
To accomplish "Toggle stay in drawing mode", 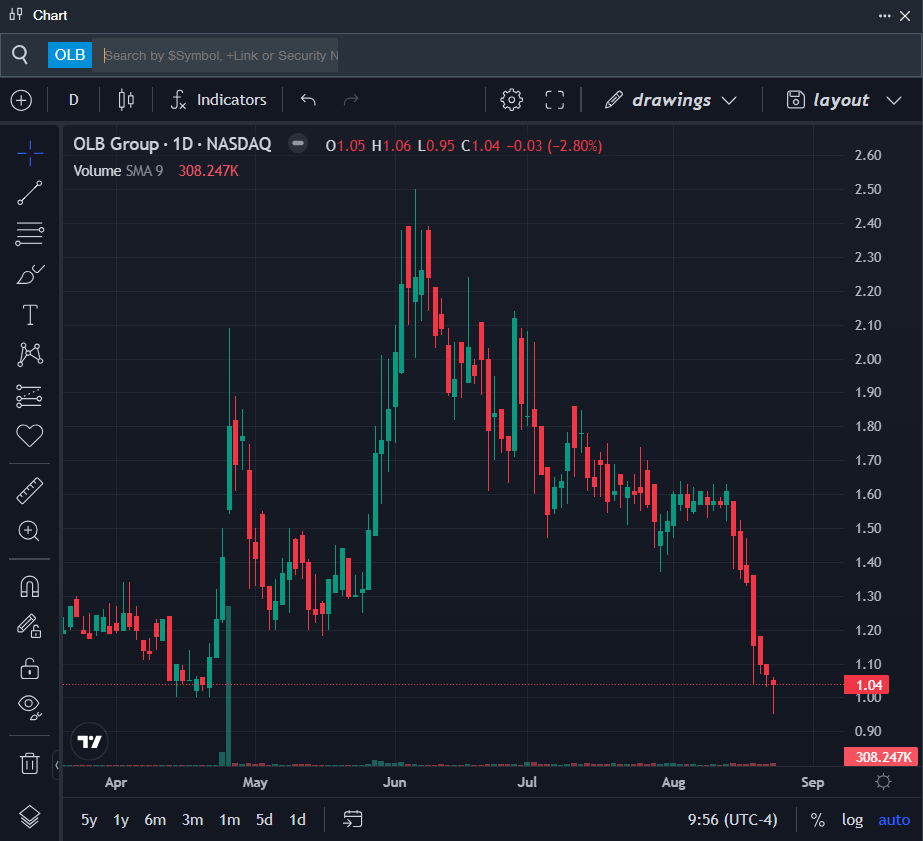I will click(29, 626).
